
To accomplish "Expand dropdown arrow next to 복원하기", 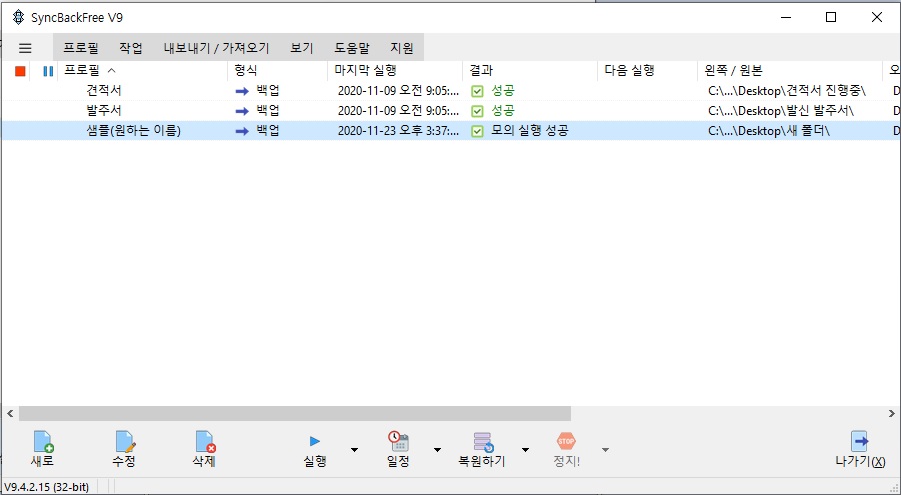I will (525, 450).
